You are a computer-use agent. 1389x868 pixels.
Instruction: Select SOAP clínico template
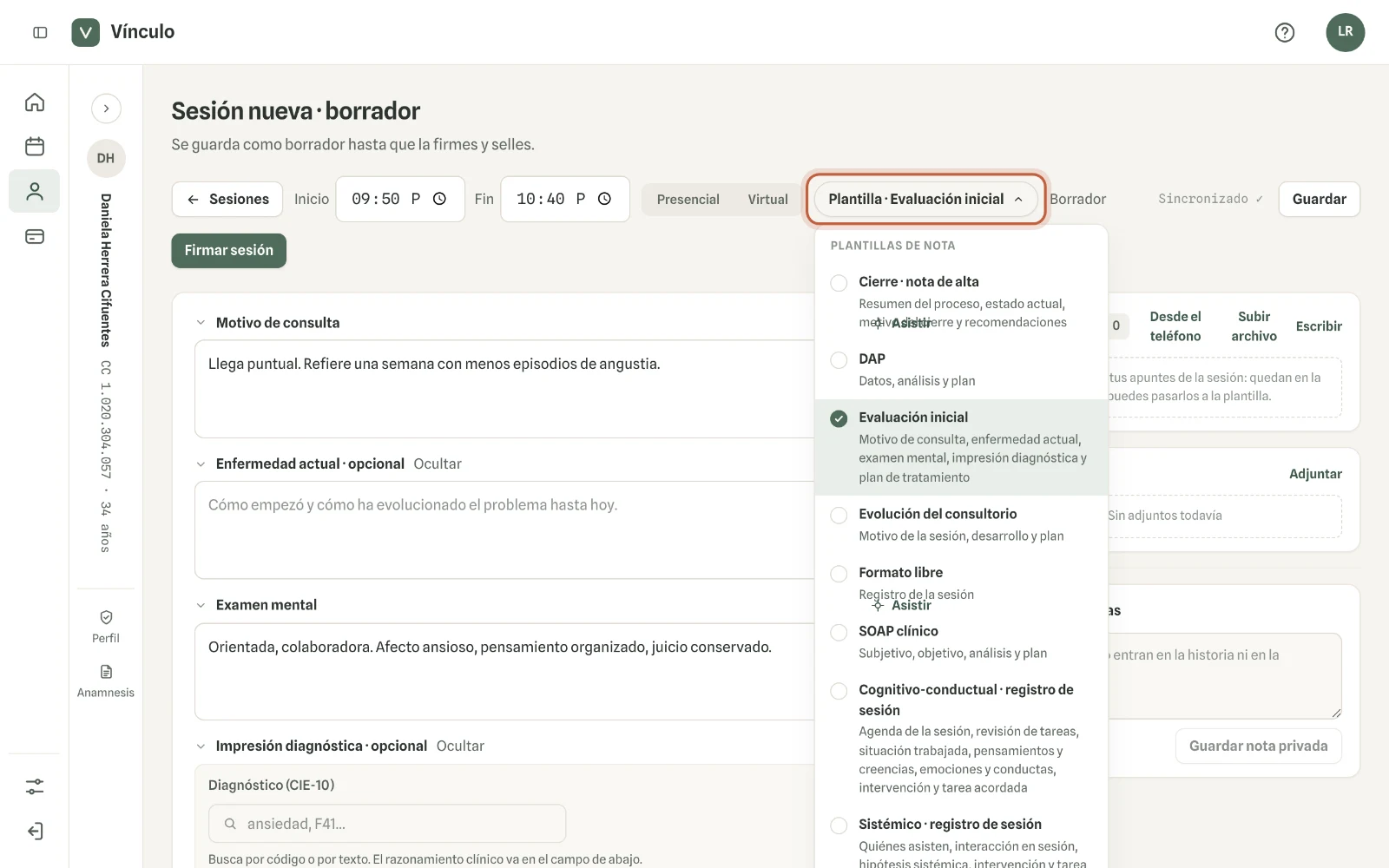(961, 641)
